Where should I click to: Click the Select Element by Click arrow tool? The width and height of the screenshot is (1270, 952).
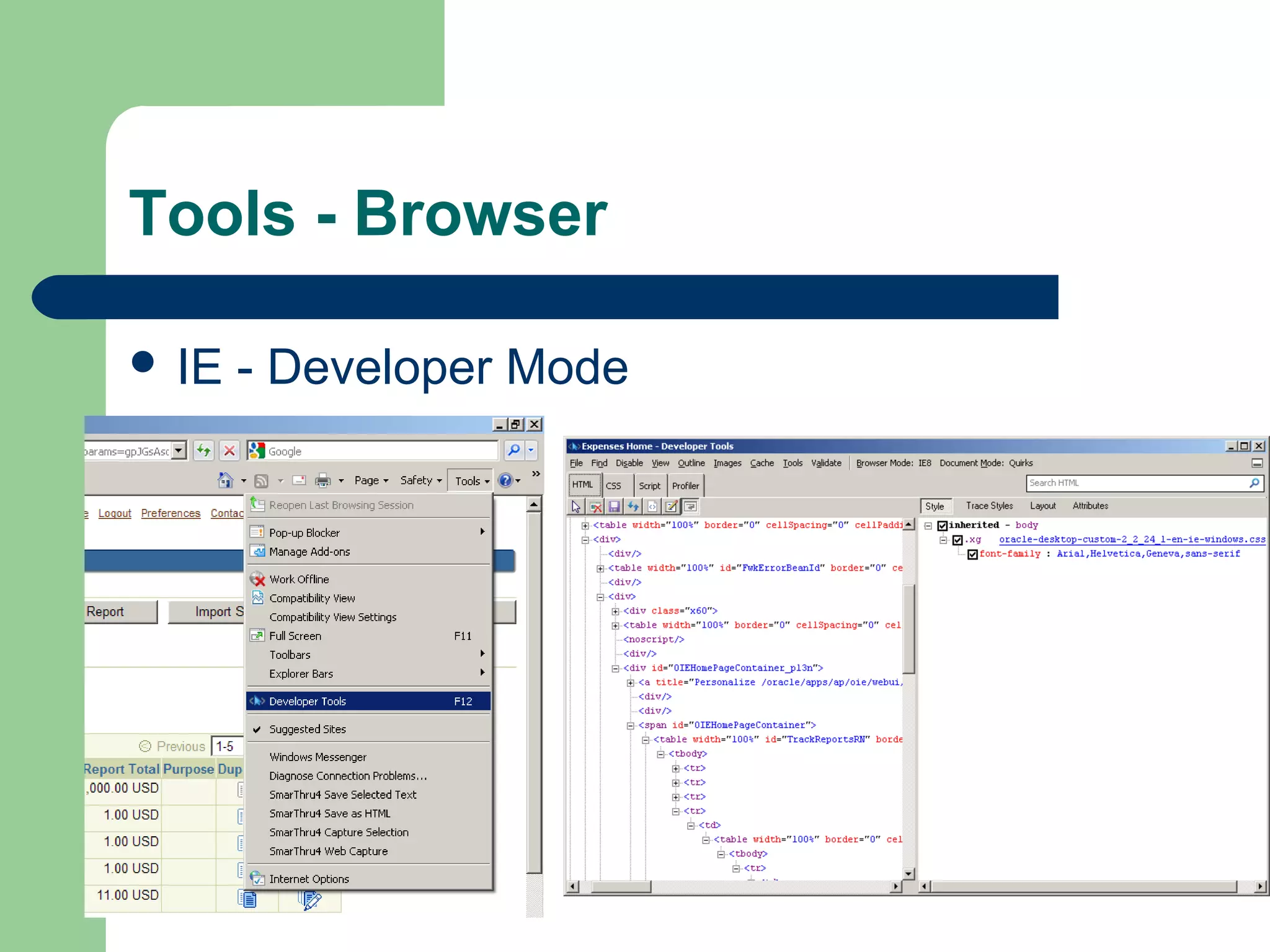click(x=576, y=506)
